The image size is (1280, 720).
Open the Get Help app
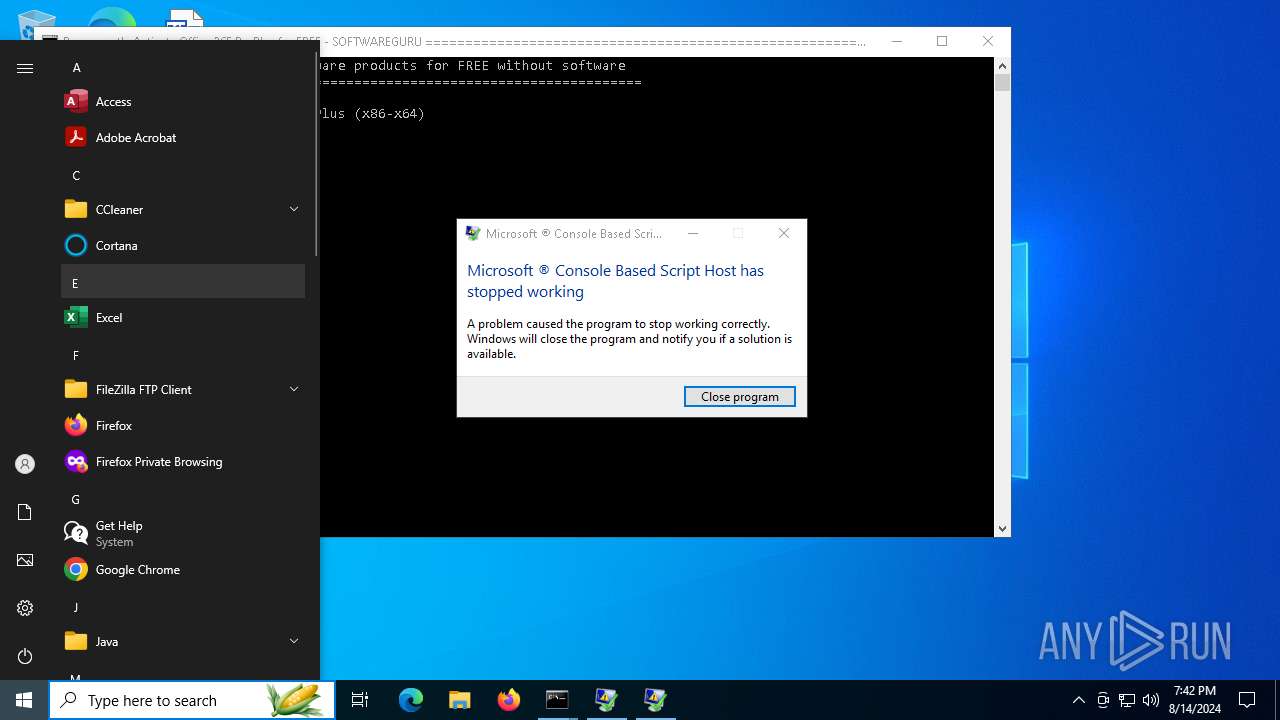(183, 534)
